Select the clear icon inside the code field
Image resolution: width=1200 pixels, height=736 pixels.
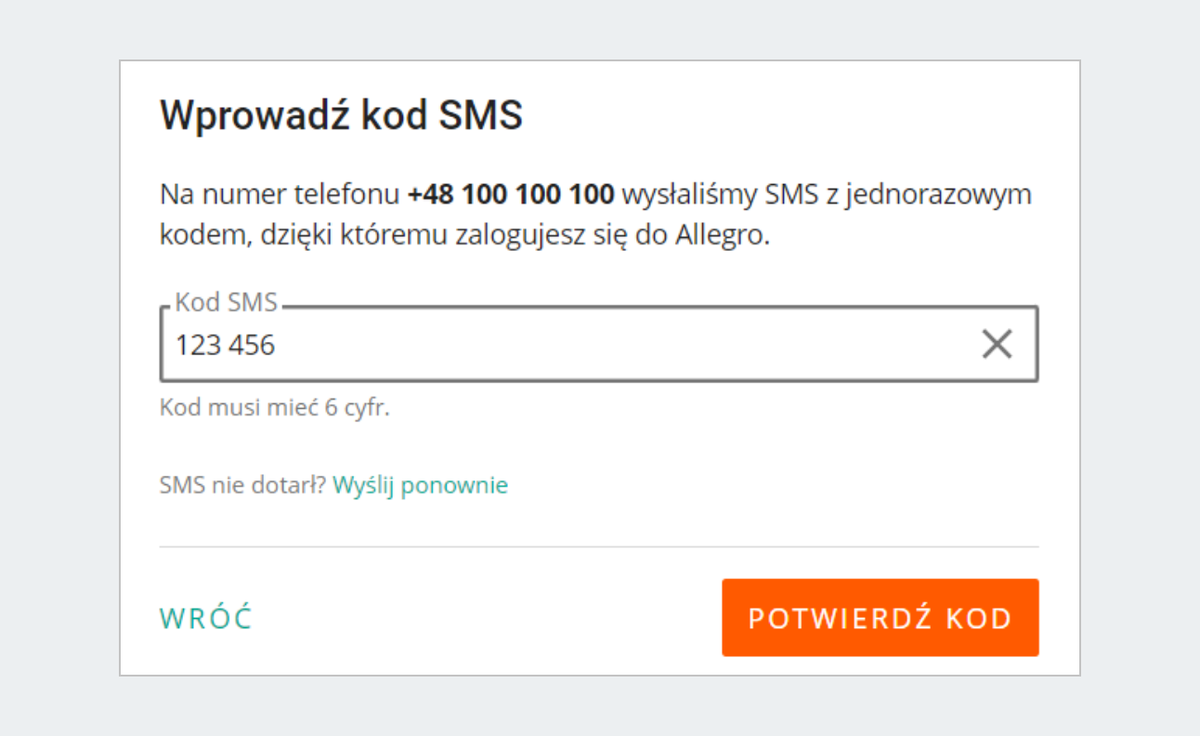[996, 344]
